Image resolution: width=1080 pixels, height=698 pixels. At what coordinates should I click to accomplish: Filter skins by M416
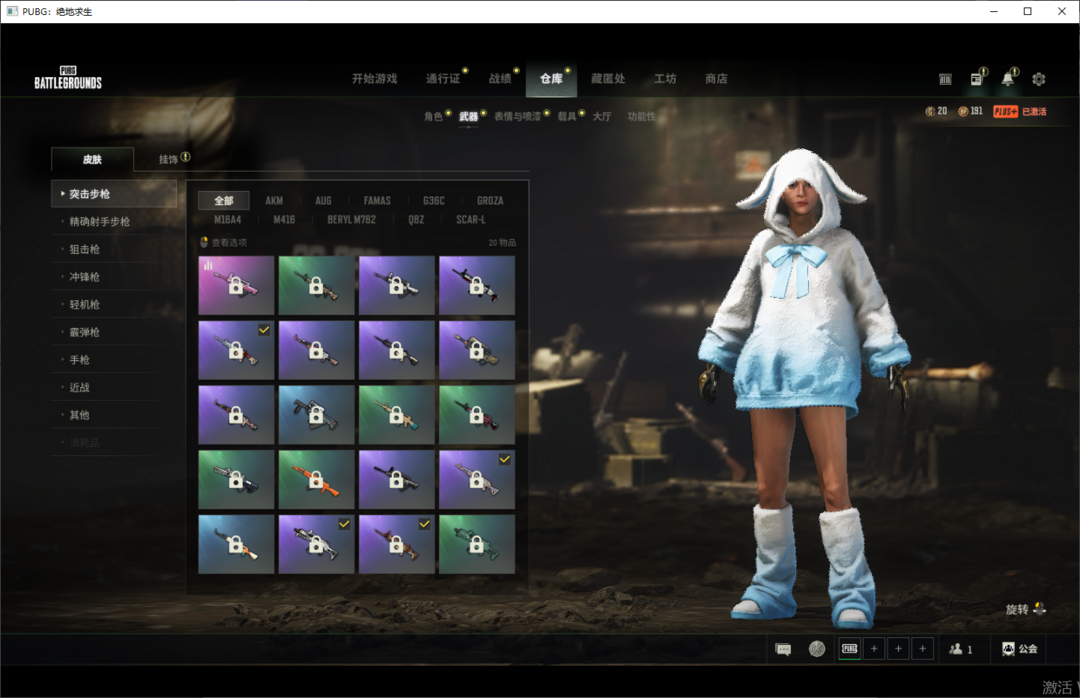(284, 220)
